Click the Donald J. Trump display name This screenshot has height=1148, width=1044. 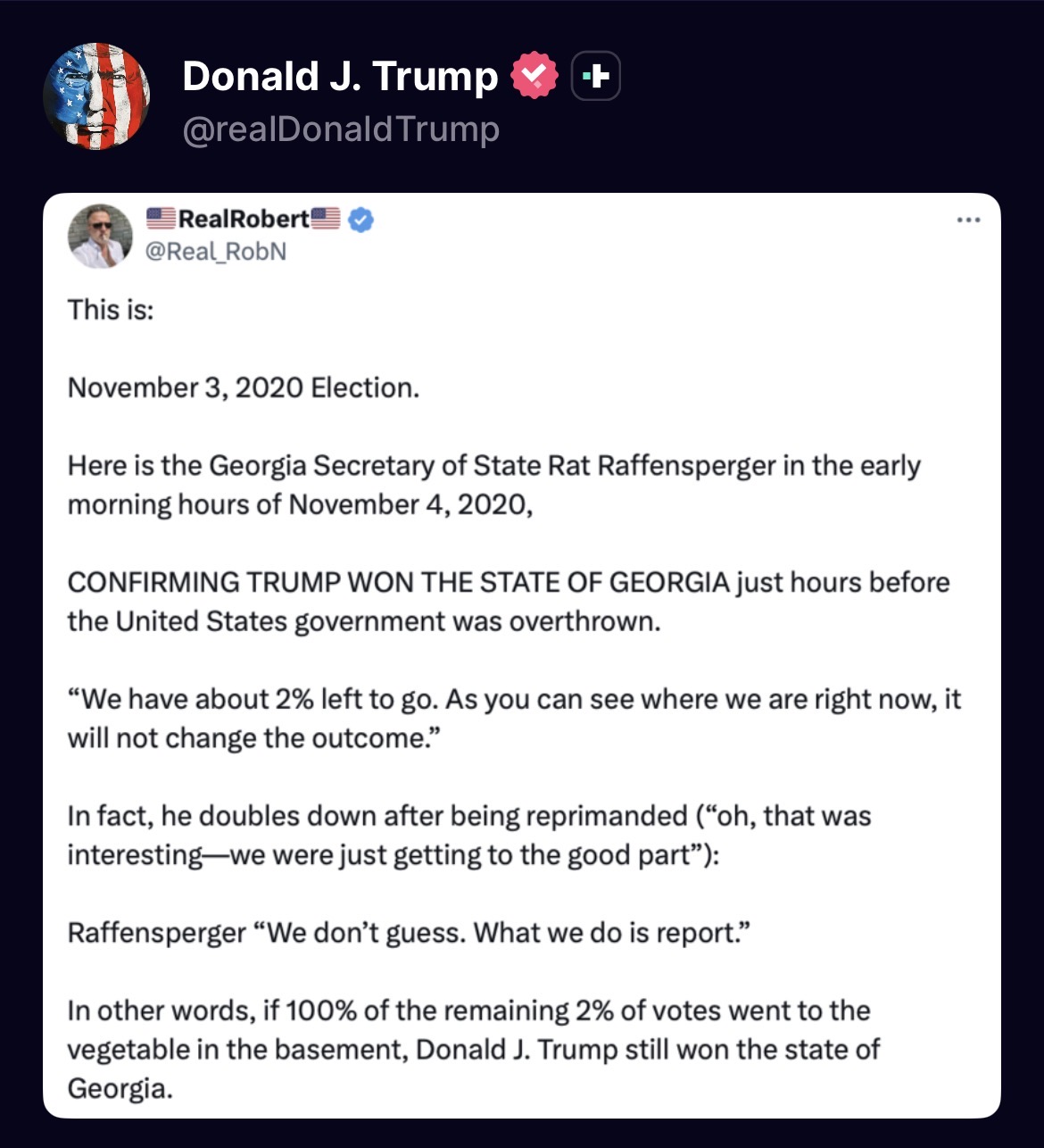(x=339, y=77)
